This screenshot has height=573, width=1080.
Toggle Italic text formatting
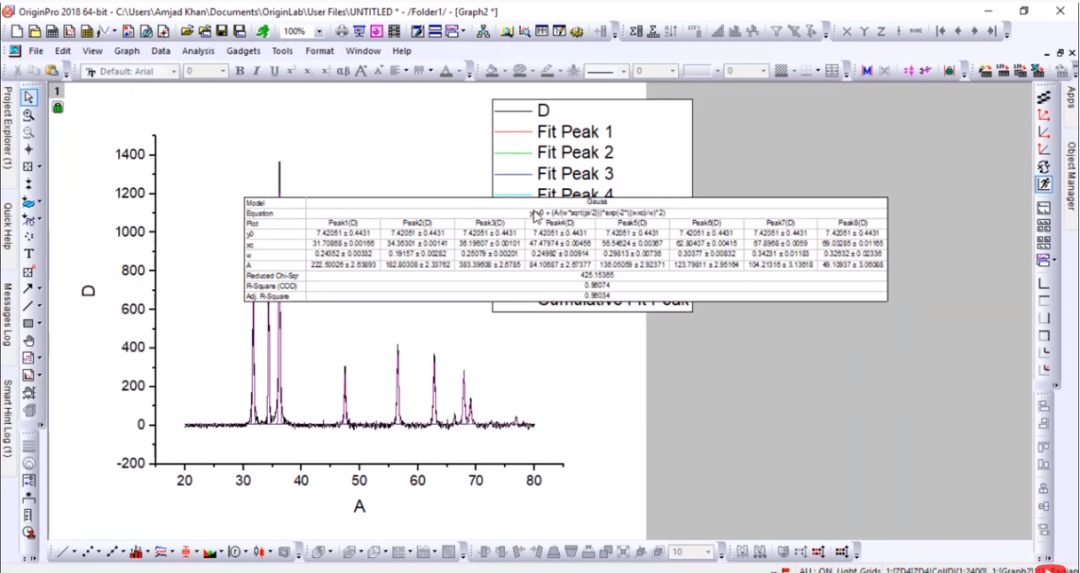[257, 71]
